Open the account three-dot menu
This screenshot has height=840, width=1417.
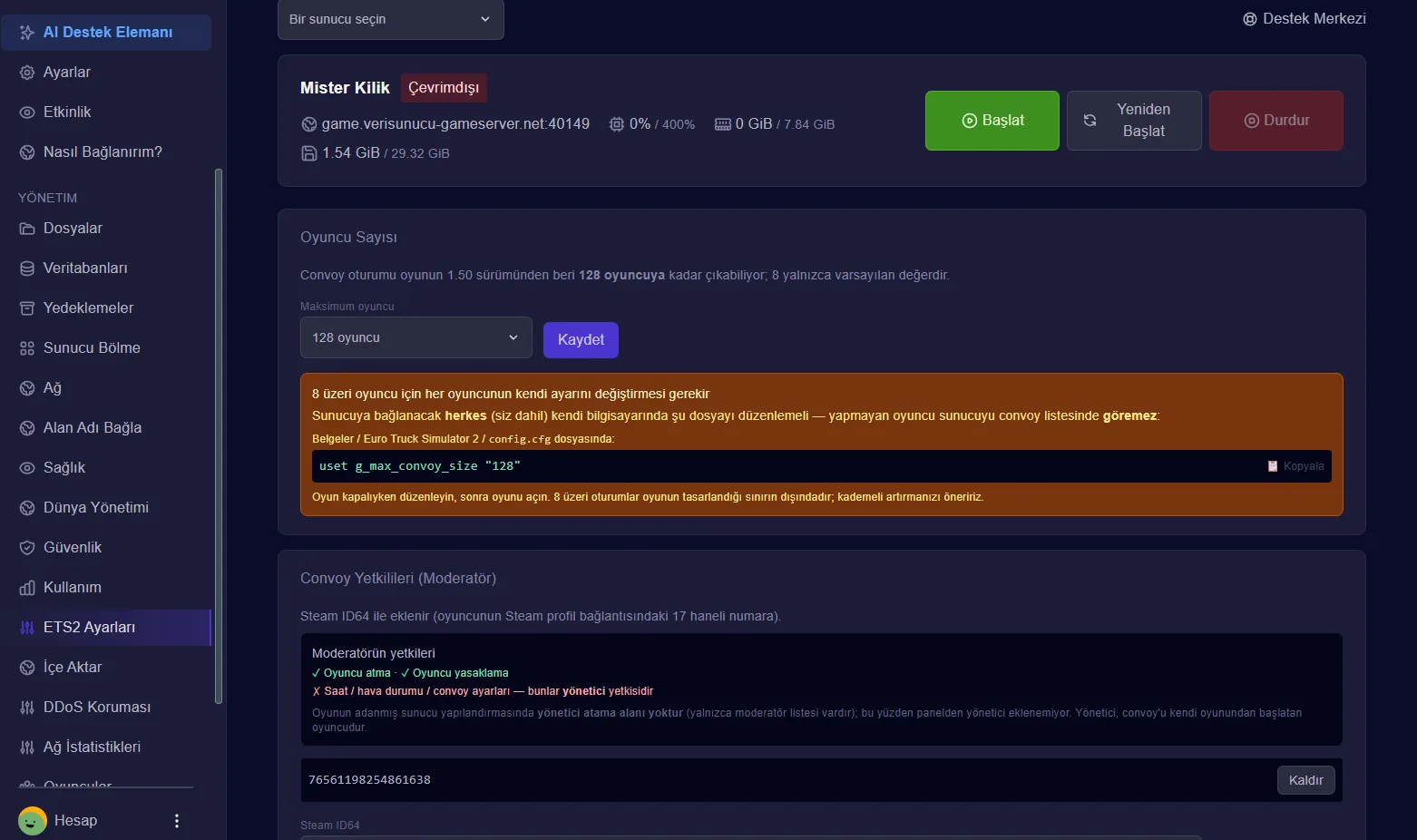pyautogui.click(x=177, y=821)
